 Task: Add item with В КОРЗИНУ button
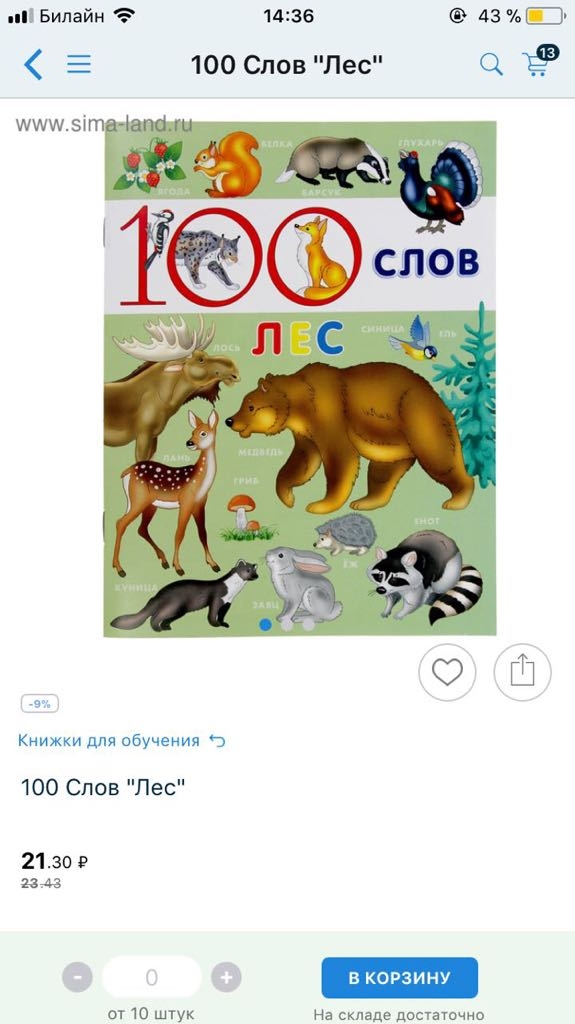[x=399, y=978]
